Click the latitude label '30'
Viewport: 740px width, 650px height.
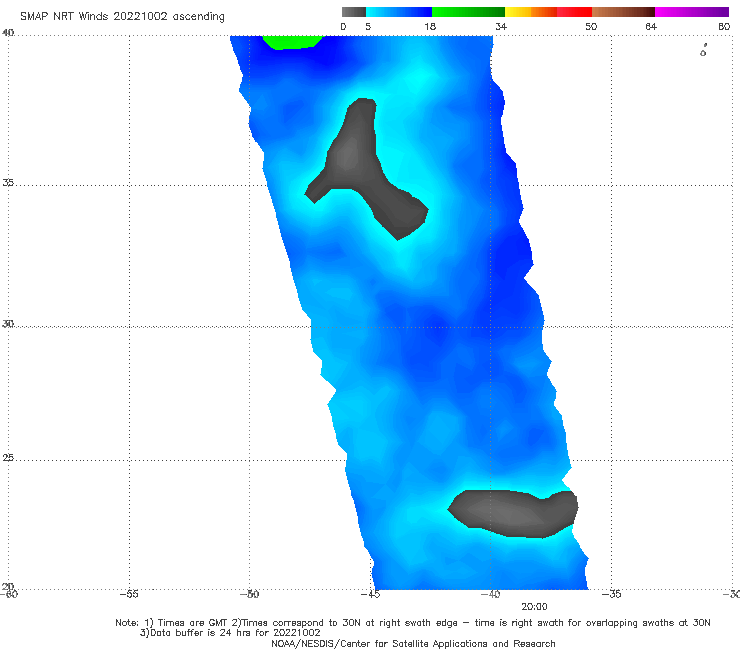tap(8, 324)
